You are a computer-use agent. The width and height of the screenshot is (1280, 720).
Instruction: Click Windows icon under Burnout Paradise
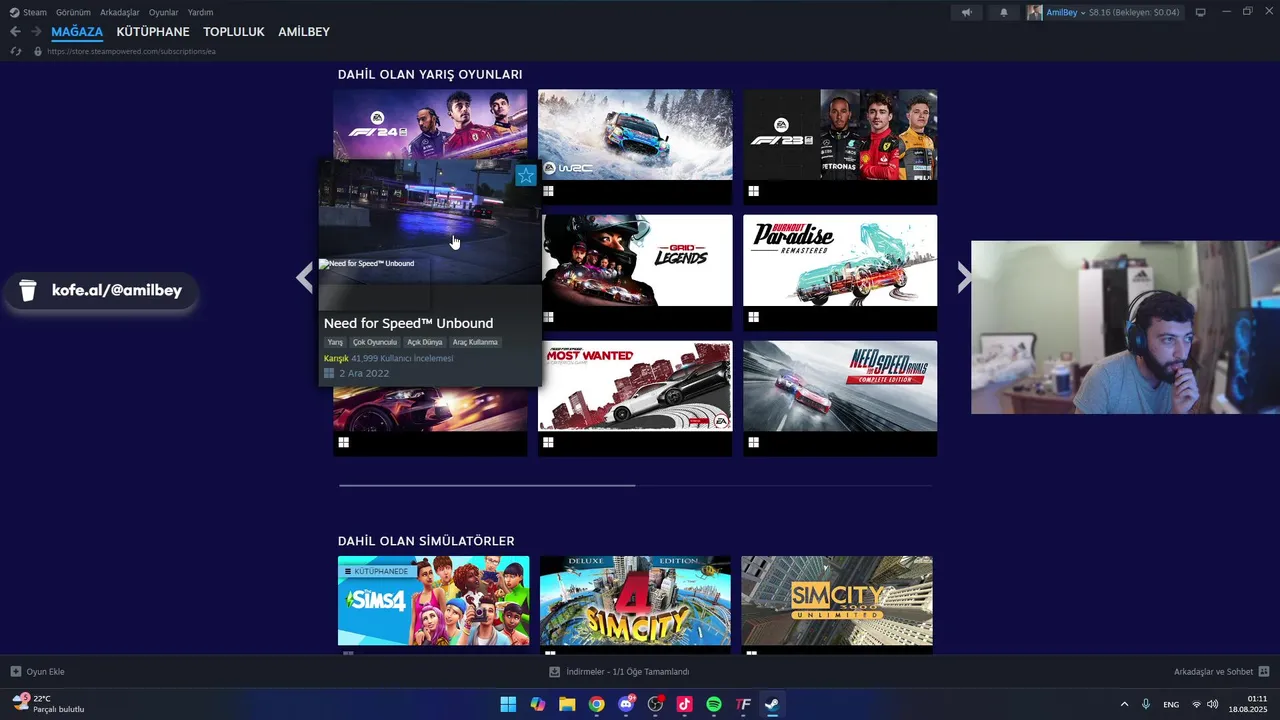pyautogui.click(x=753, y=317)
